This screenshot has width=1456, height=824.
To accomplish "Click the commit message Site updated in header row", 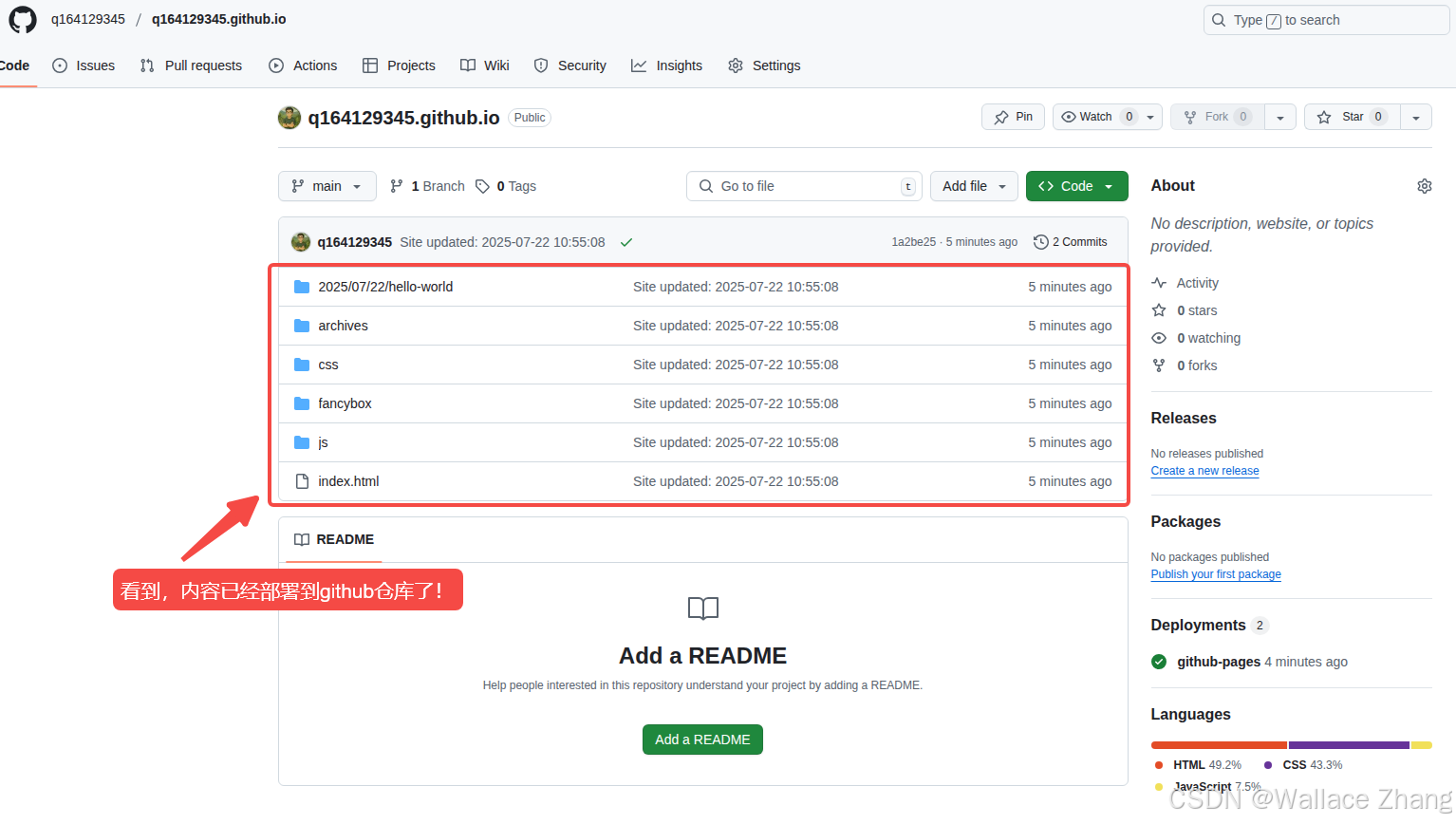I will pos(502,242).
